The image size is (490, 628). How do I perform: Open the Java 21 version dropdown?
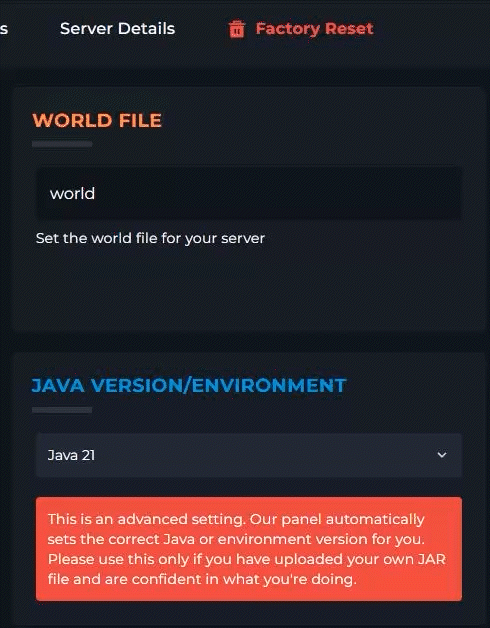(249, 455)
